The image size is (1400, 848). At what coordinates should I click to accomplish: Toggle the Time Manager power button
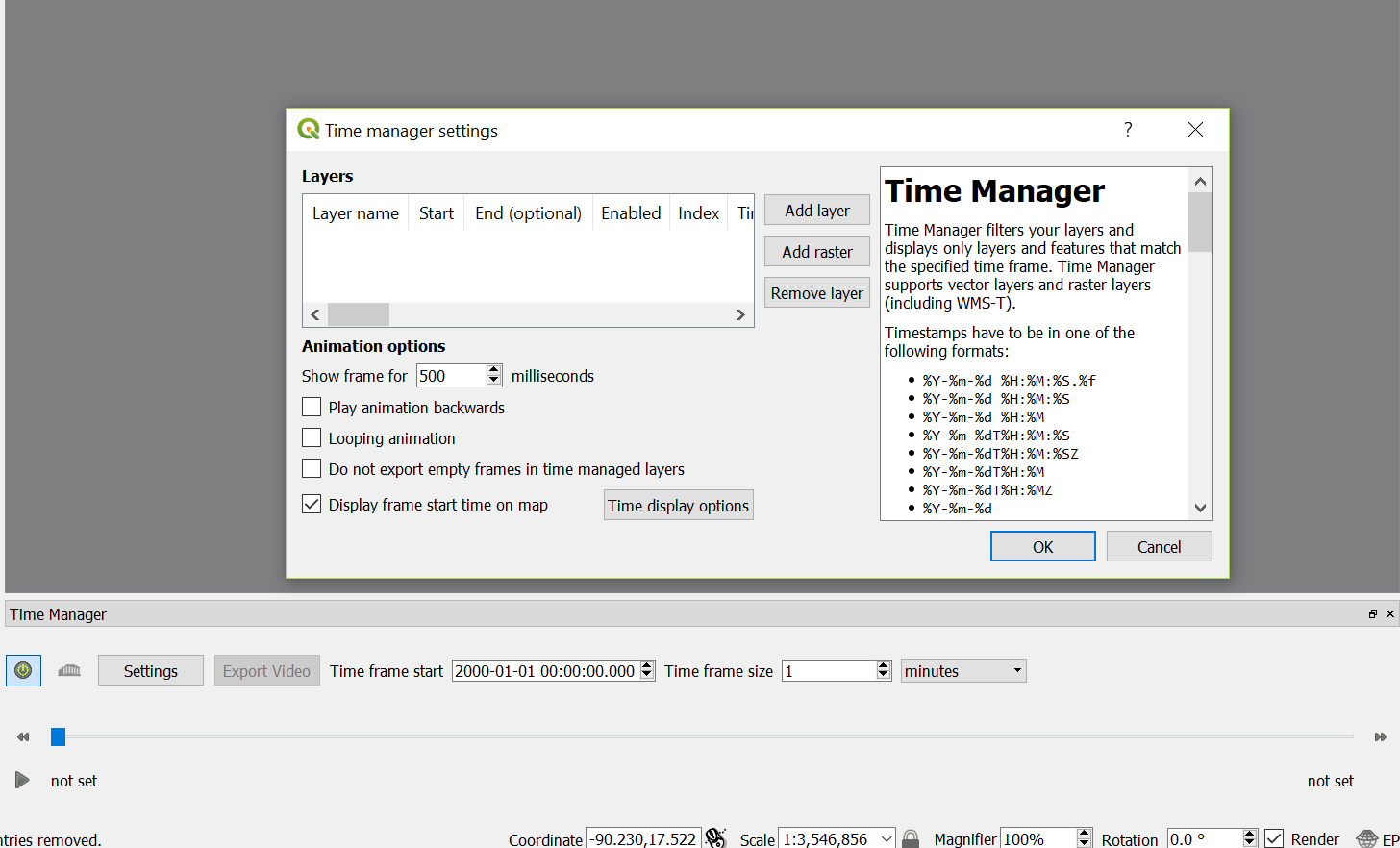pos(23,670)
